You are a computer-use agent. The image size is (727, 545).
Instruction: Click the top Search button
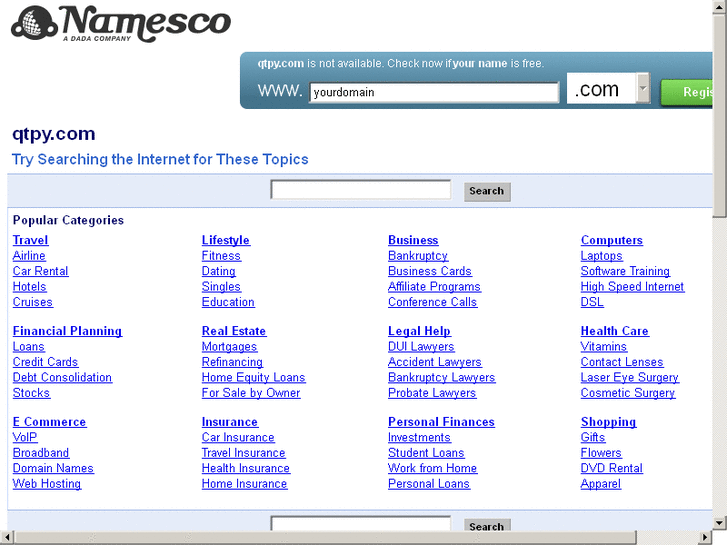[487, 191]
